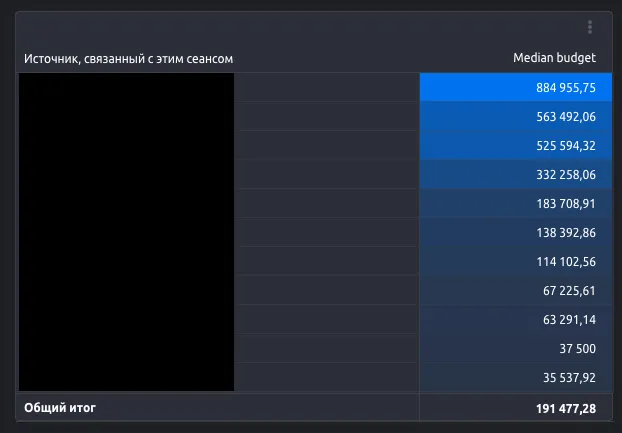Click the last row value 35 537,92

566,377
